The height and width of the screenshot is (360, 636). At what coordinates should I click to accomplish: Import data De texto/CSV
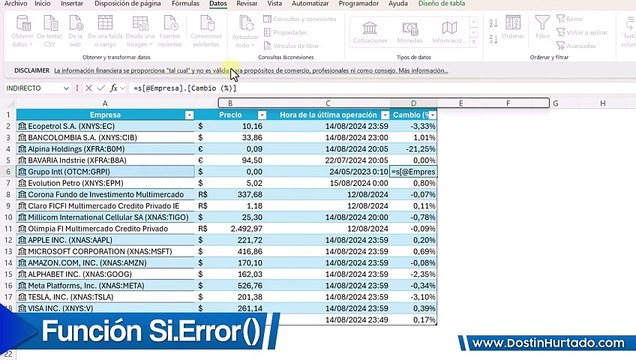(x=50, y=31)
